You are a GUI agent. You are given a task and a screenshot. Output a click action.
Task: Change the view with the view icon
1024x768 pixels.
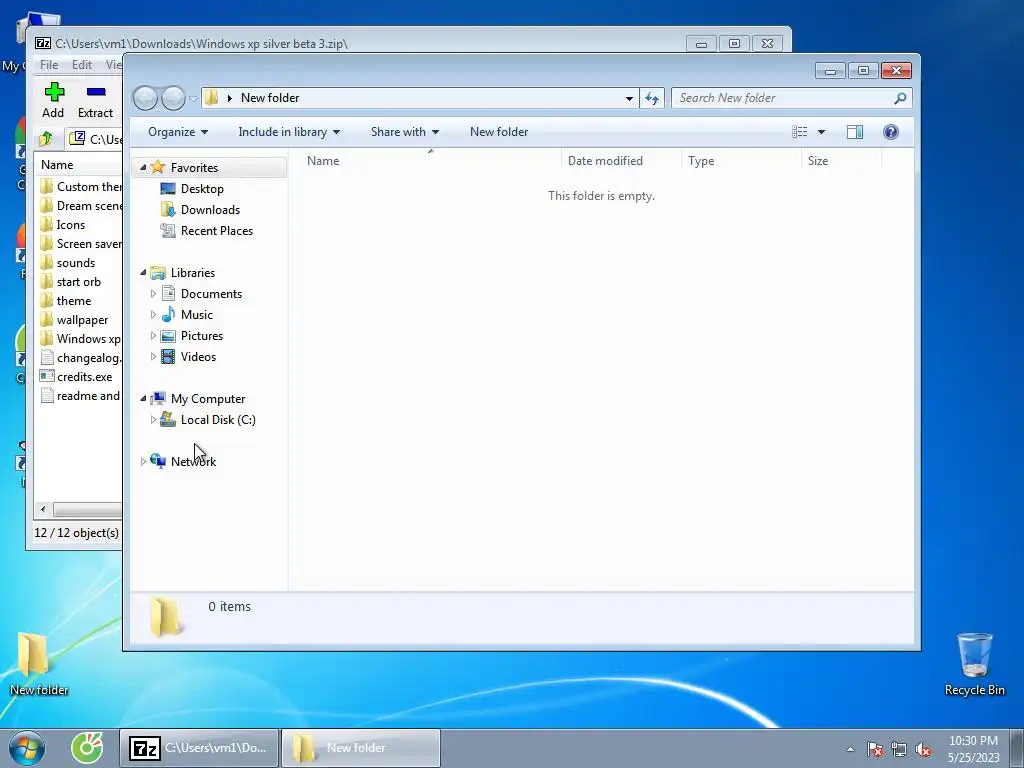(x=799, y=132)
